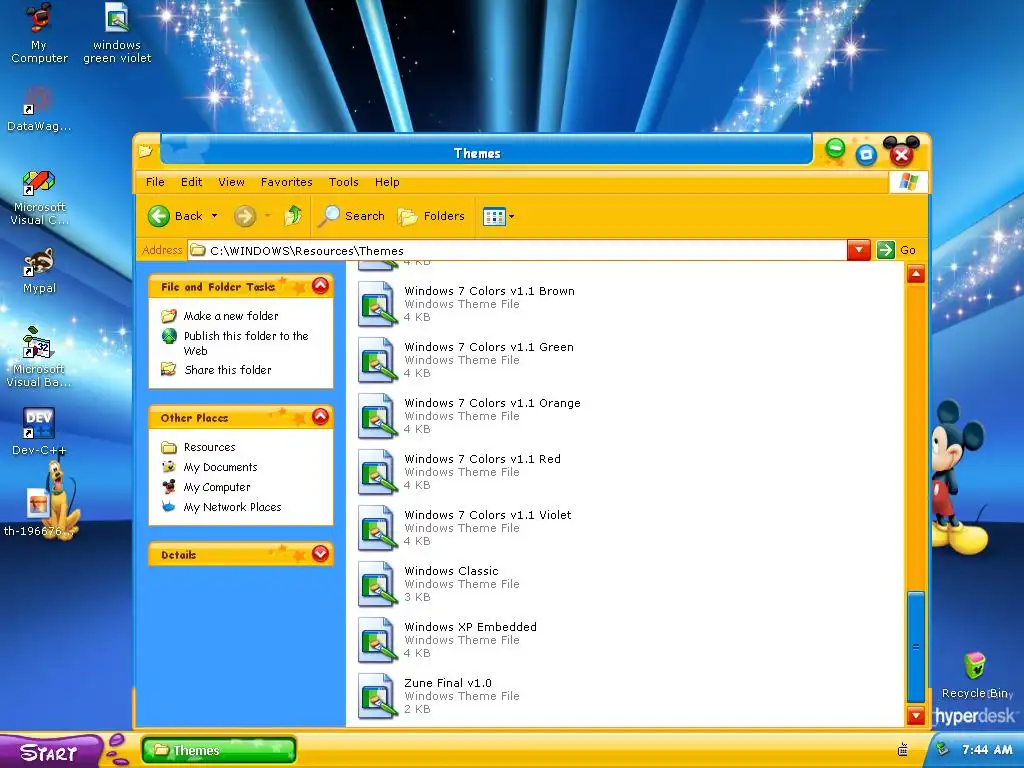Select Windows 7 Colors v1.1 Violet file icon
This screenshot has width=1024, height=768.
[377, 528]
